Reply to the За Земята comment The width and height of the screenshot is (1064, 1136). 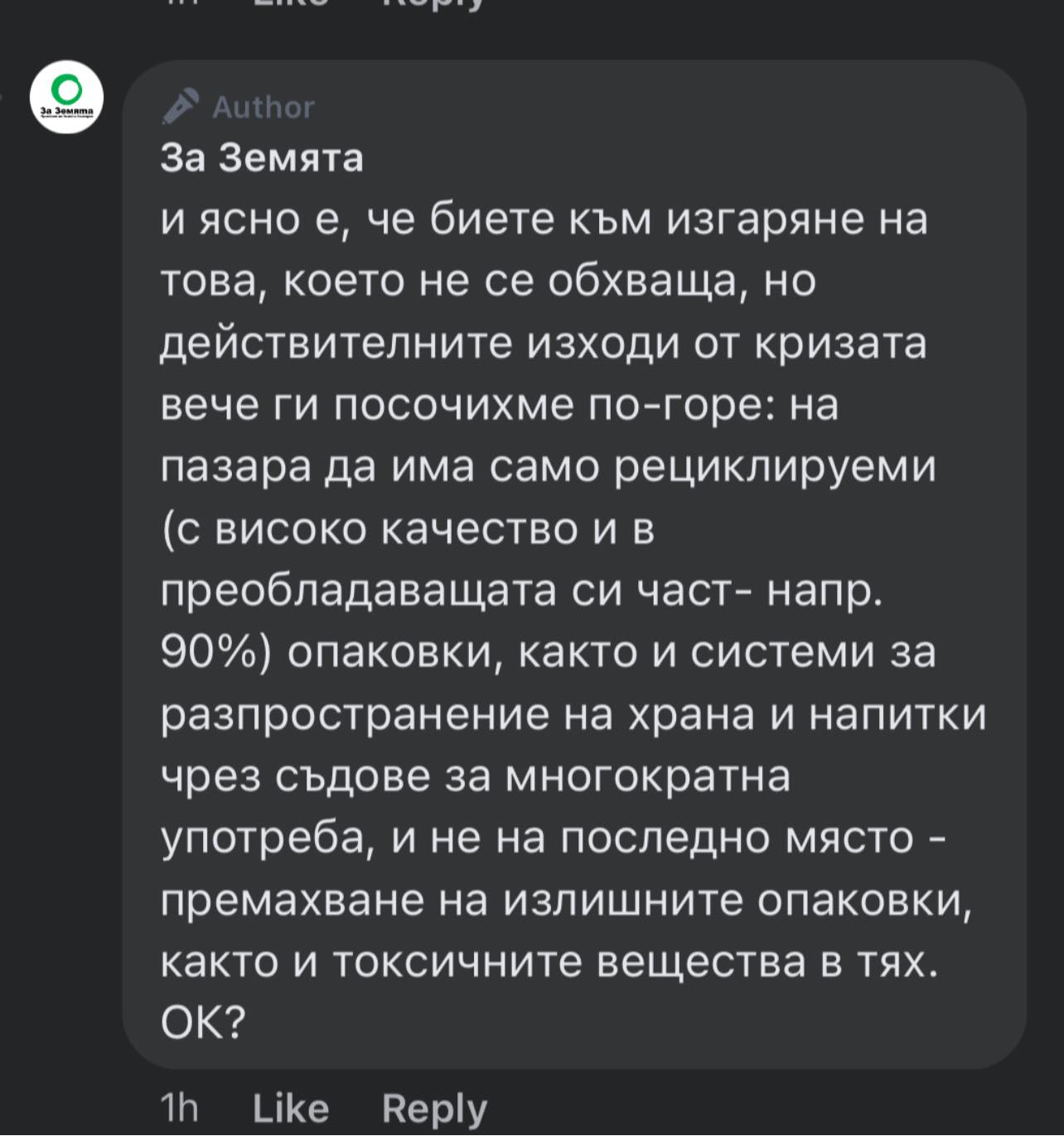pos(434,1109)
